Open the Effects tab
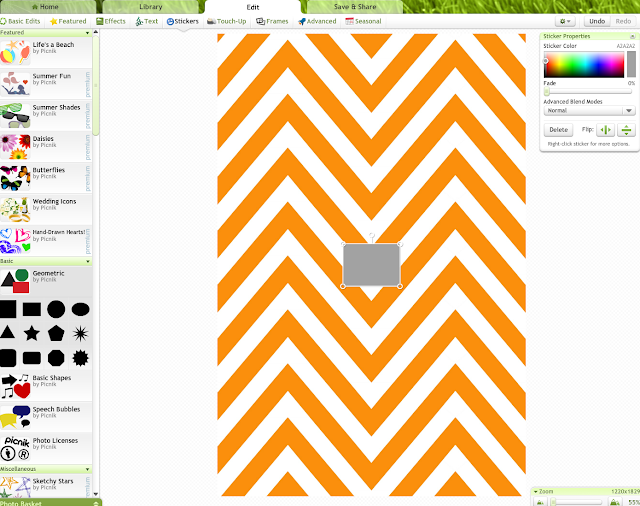This screenshot has height=506, width=640. (111, 21)
